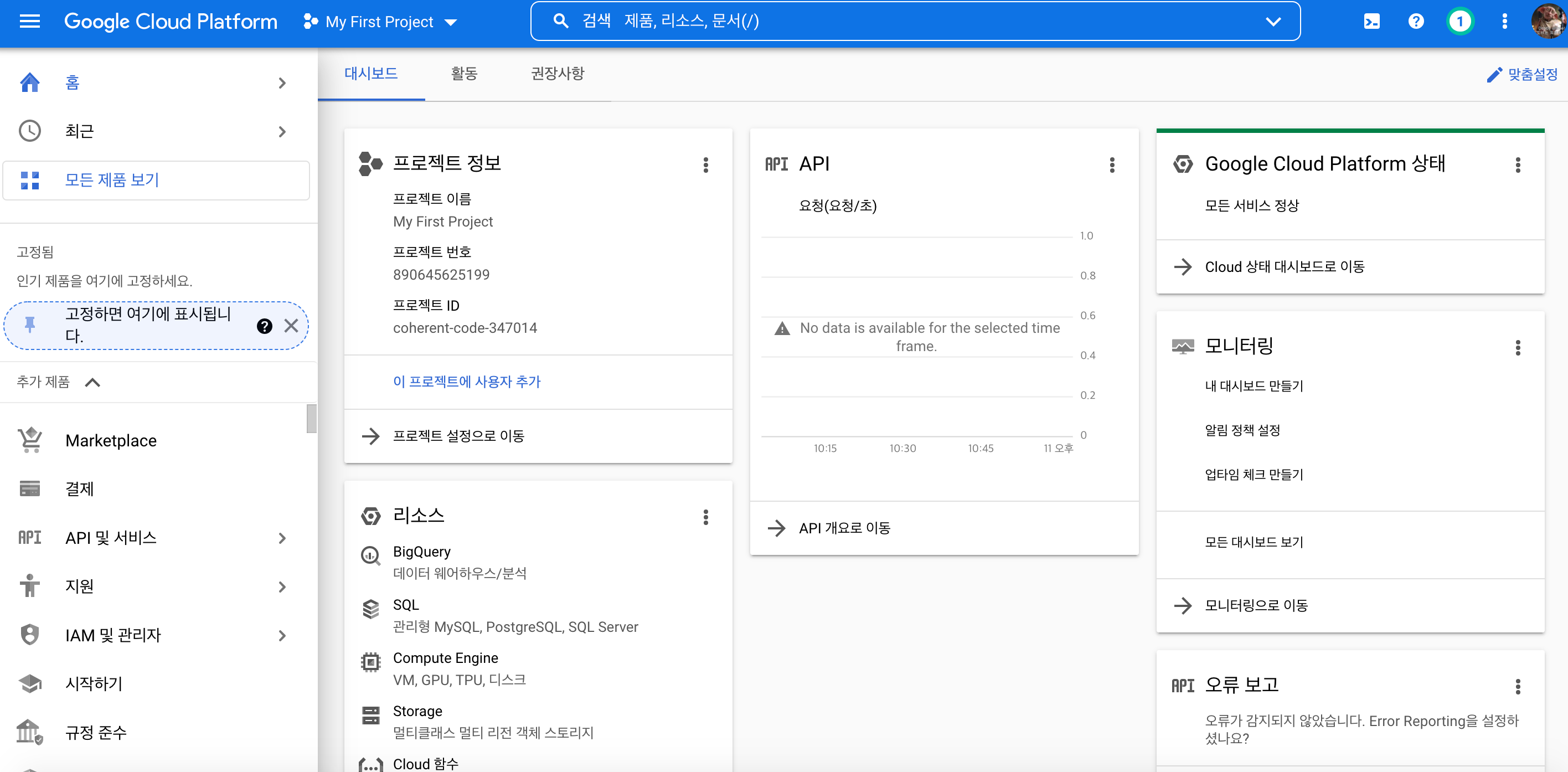Image resolution: width=1568 pixels, height=772 pixels.
Task: Open My First Project selector dropdown
Action: tap(380, 22)
